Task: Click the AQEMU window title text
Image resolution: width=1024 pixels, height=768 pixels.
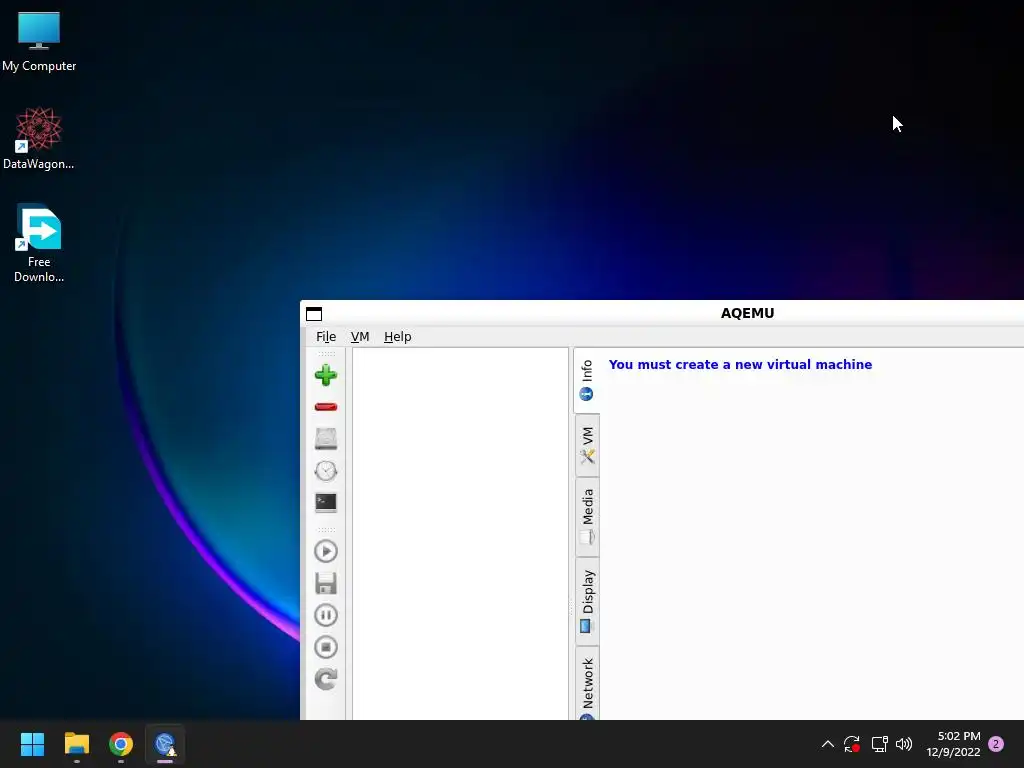Action: 747,313
